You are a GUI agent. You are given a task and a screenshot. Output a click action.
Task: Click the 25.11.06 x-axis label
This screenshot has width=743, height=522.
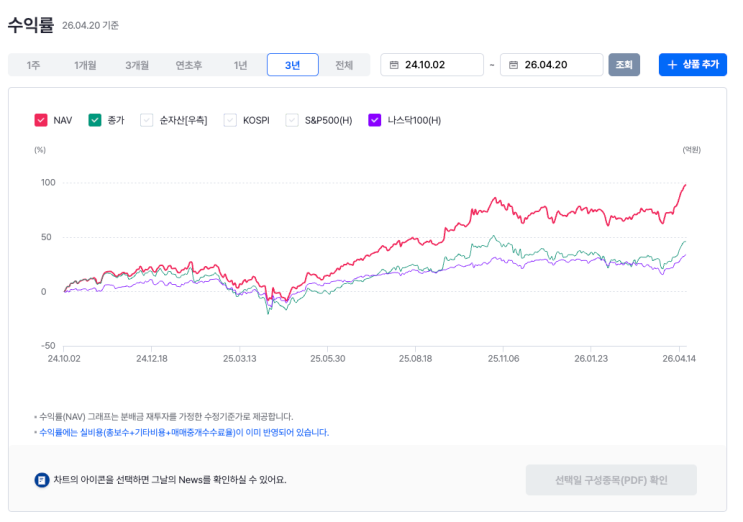504,359
